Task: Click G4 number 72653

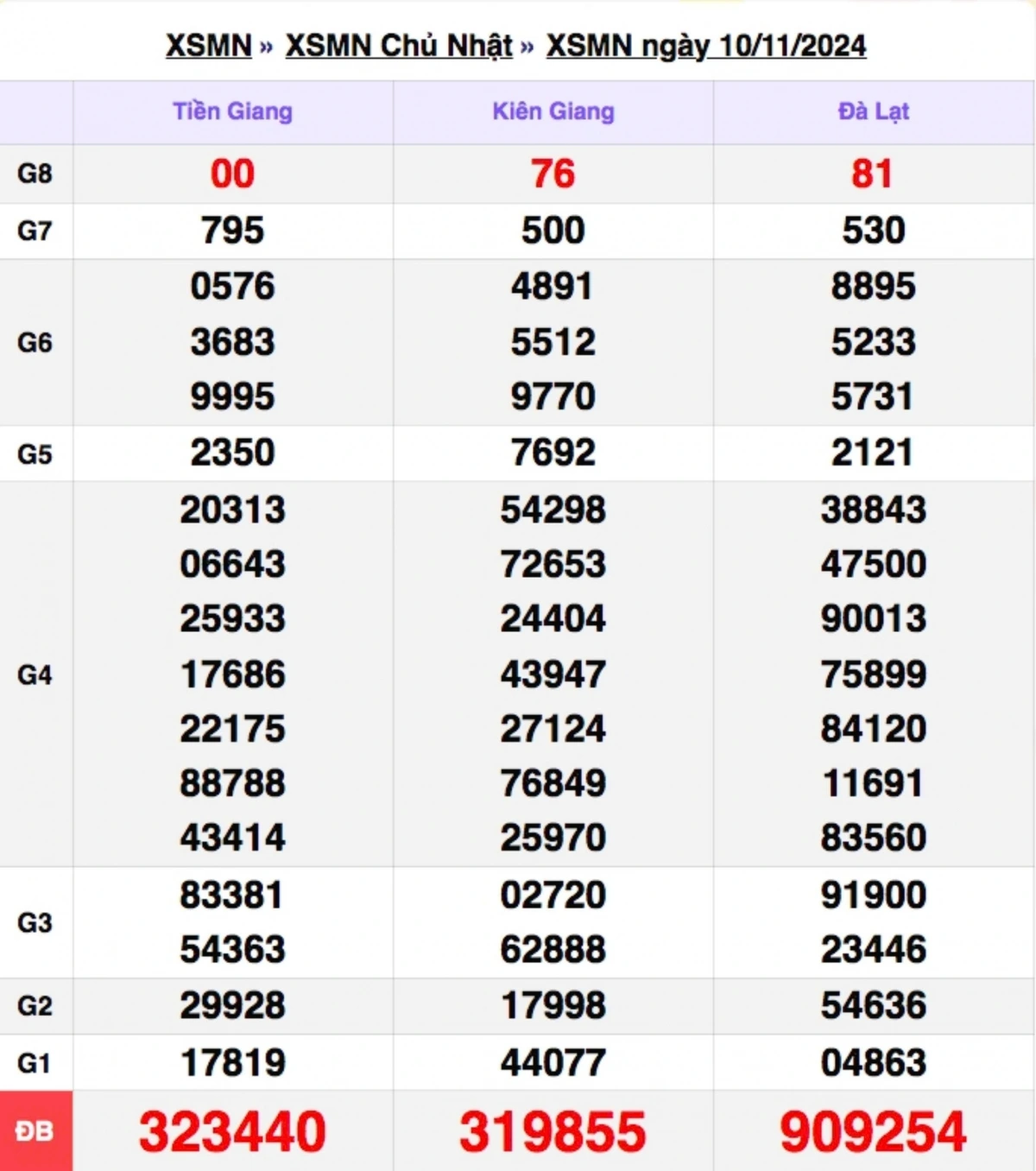Action: click(x=553, y=564)
